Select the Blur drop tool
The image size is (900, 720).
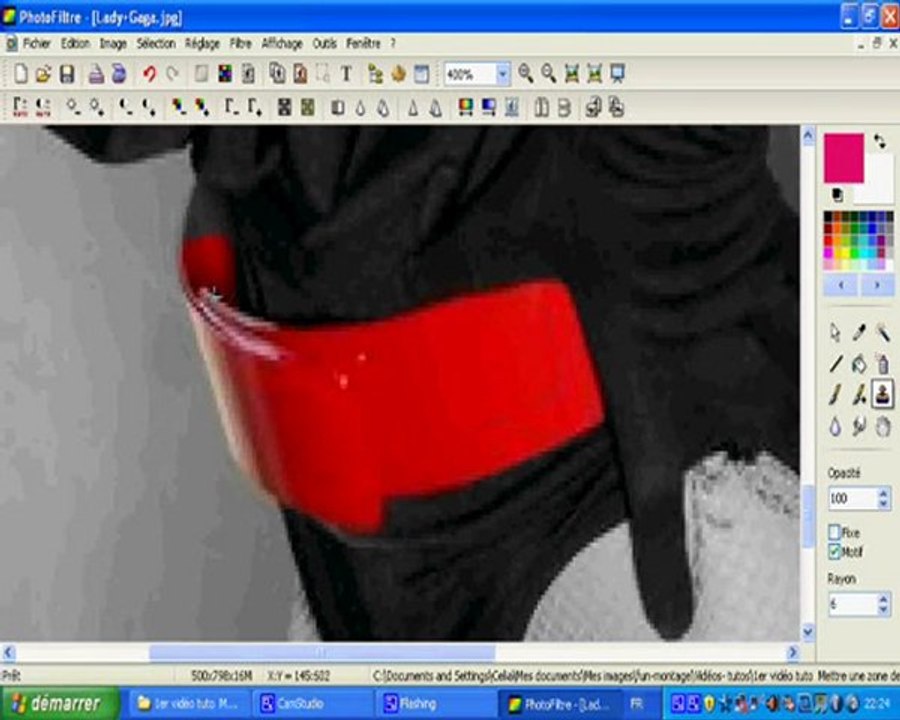tap(836, 427)
